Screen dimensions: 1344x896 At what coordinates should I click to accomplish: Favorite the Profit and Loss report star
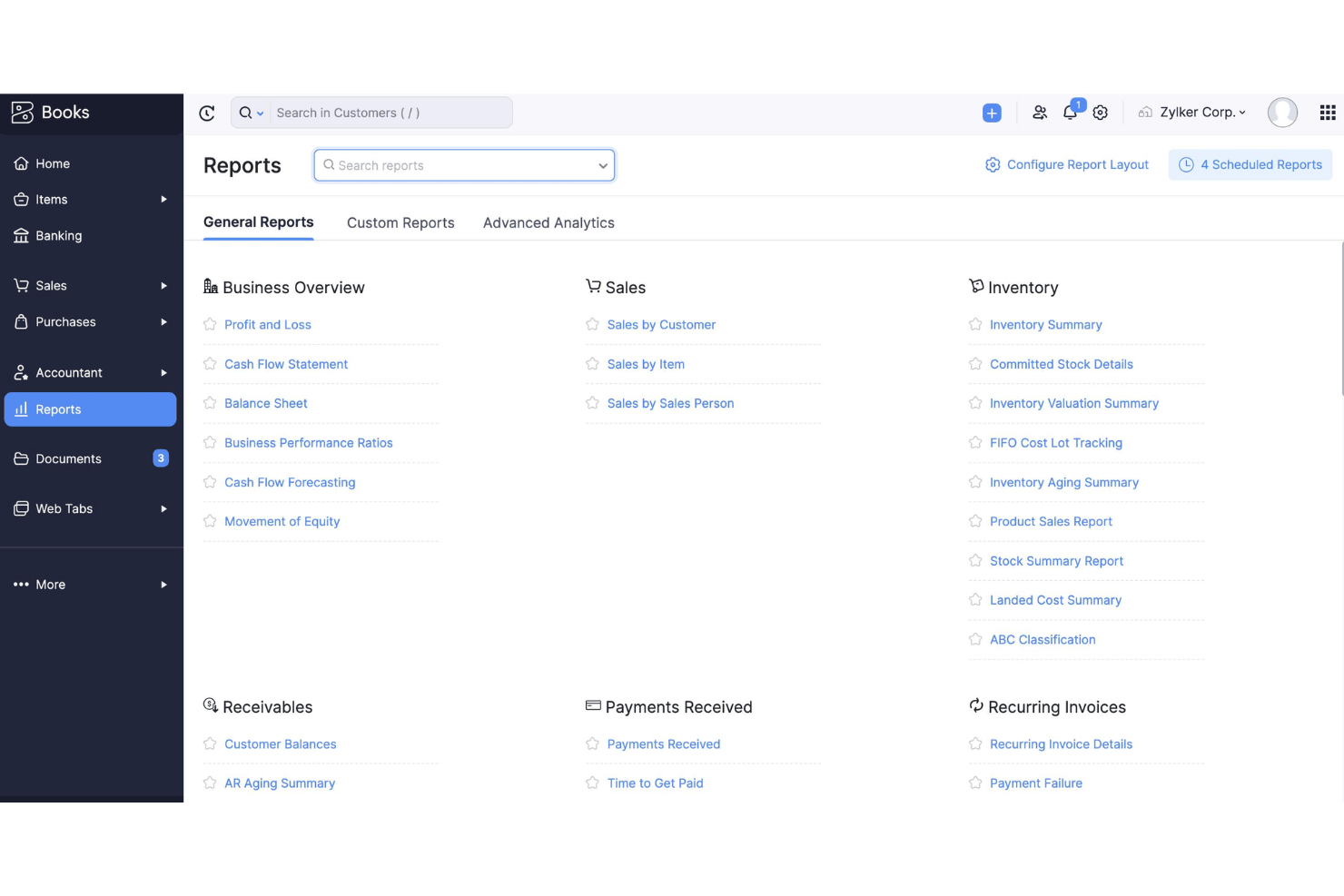tap(210, 324)
